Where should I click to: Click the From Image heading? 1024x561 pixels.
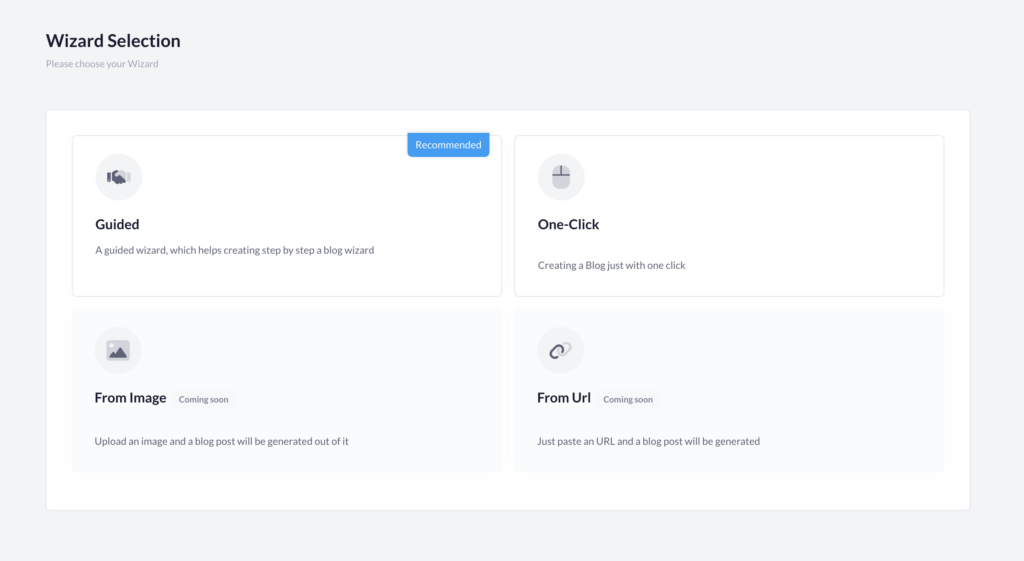pyautogui.click(x=131, y=398)
